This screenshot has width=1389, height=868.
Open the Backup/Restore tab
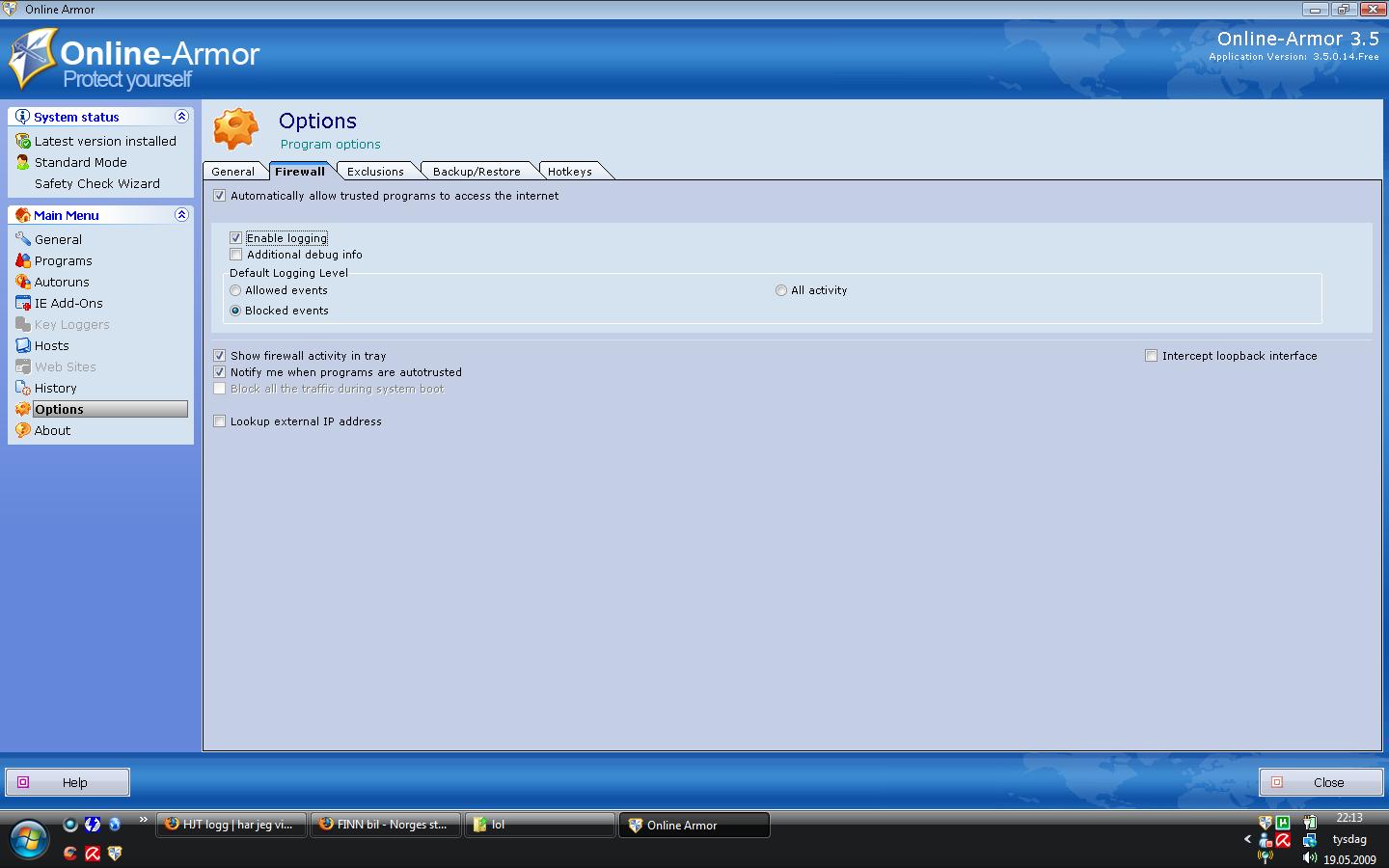(477, 172)
